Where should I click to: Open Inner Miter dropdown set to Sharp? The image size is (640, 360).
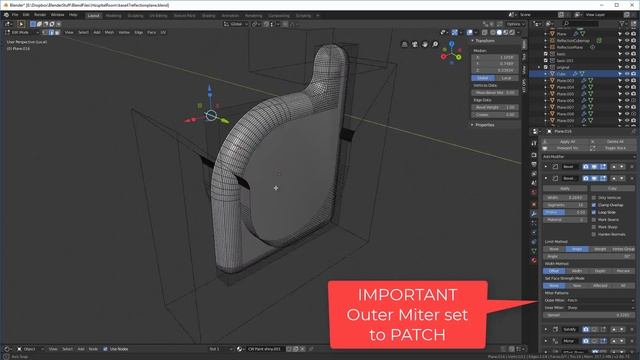[x=601, y=308]
